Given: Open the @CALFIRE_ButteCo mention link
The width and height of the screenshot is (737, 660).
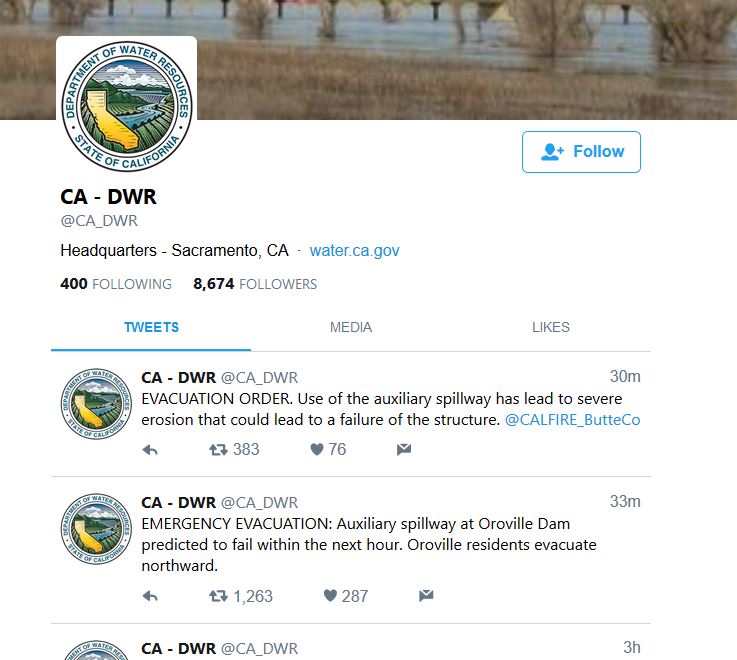Looking at the screenshot, I should pyautogui.click(x=572, y=419).
